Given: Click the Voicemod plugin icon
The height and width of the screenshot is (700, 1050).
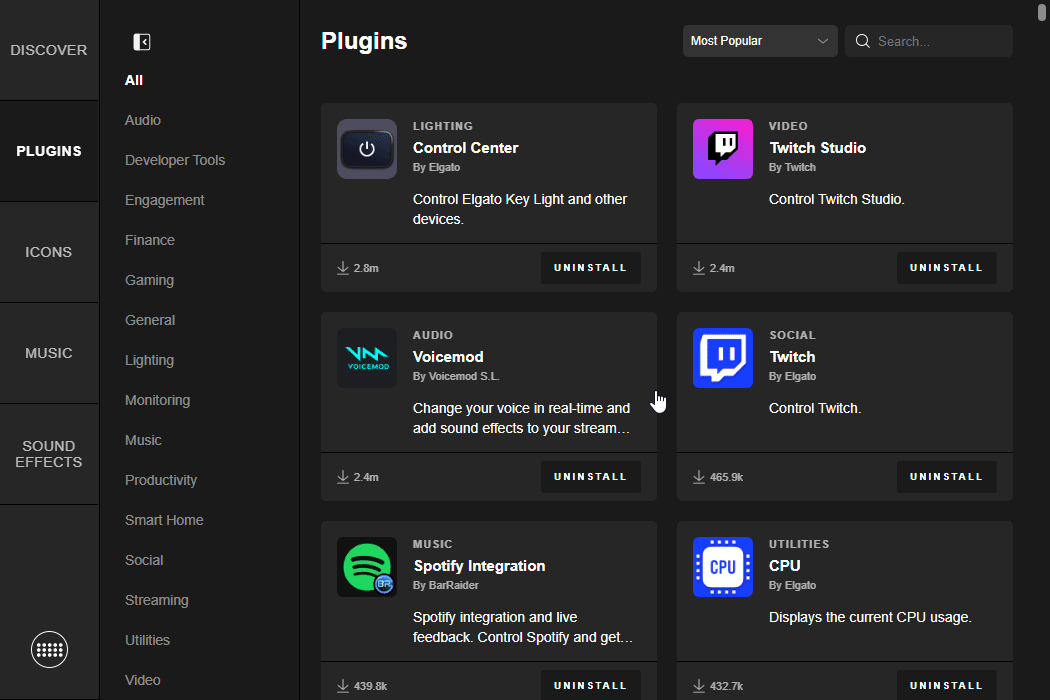Looking at the screenshot, I should [367, 358].
